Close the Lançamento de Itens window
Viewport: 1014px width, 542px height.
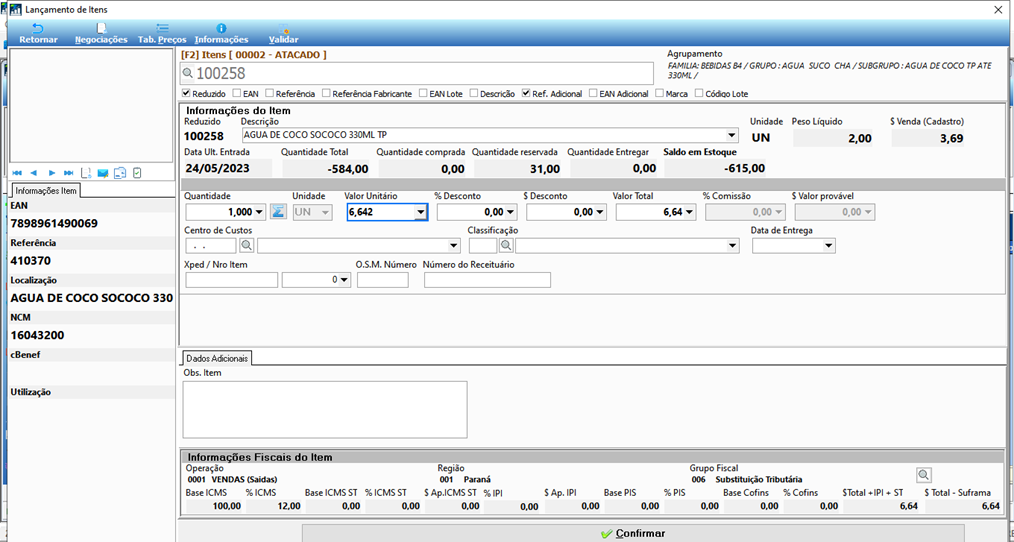click(x=998, y=10)
